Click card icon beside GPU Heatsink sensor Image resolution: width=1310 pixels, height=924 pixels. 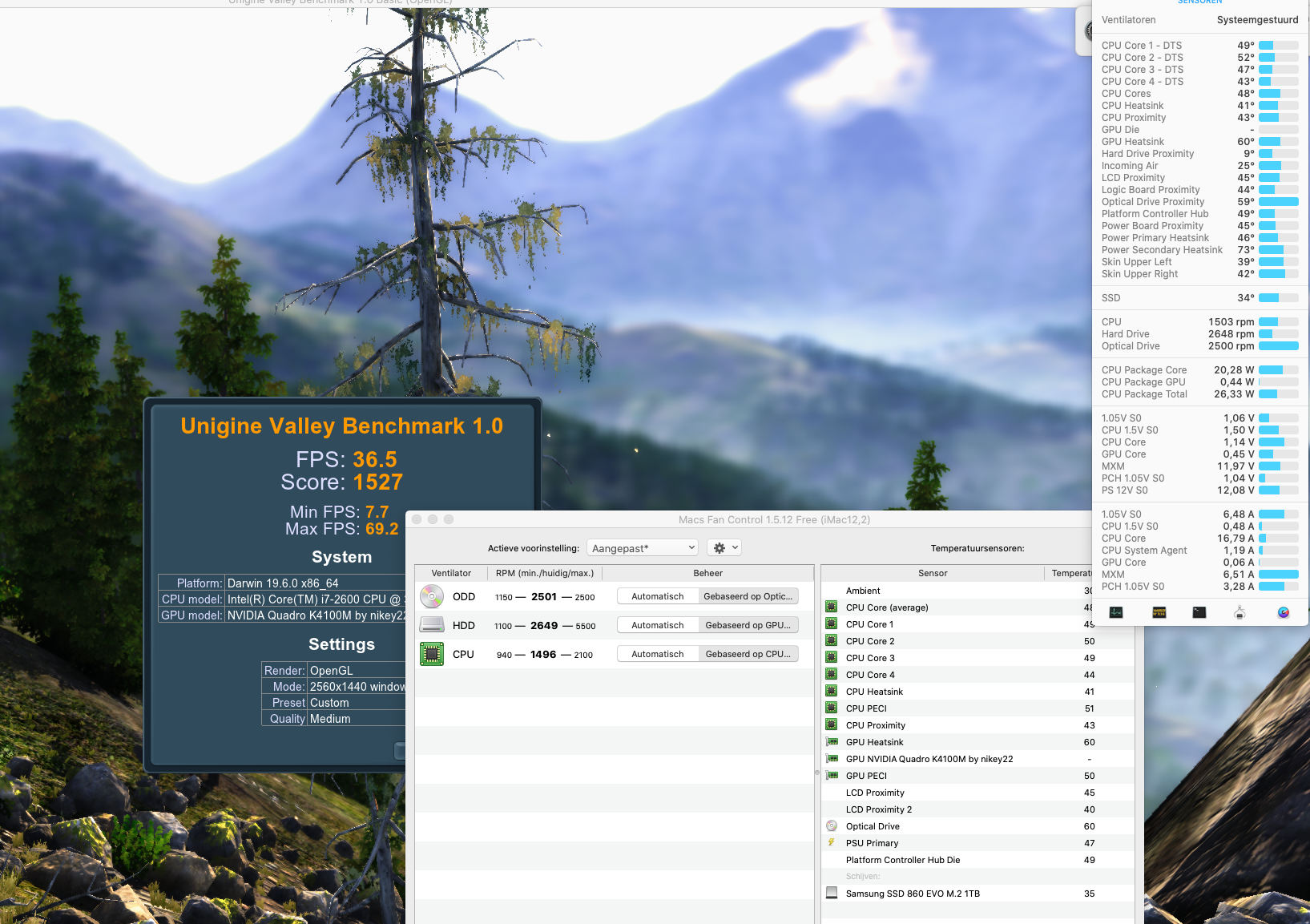tap(832, 742)
